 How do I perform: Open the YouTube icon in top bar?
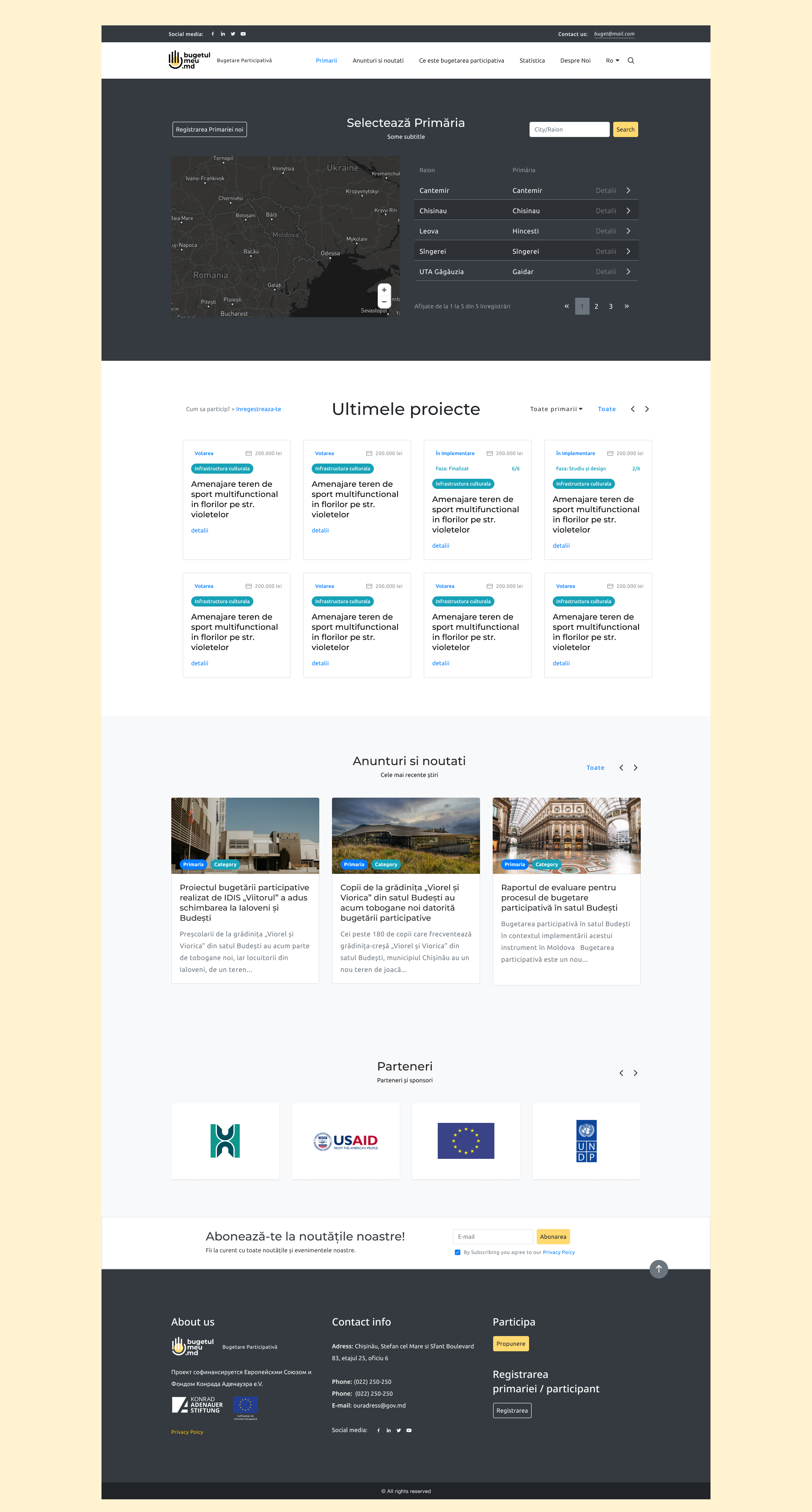pyautogui.click(x=243, y=34)
